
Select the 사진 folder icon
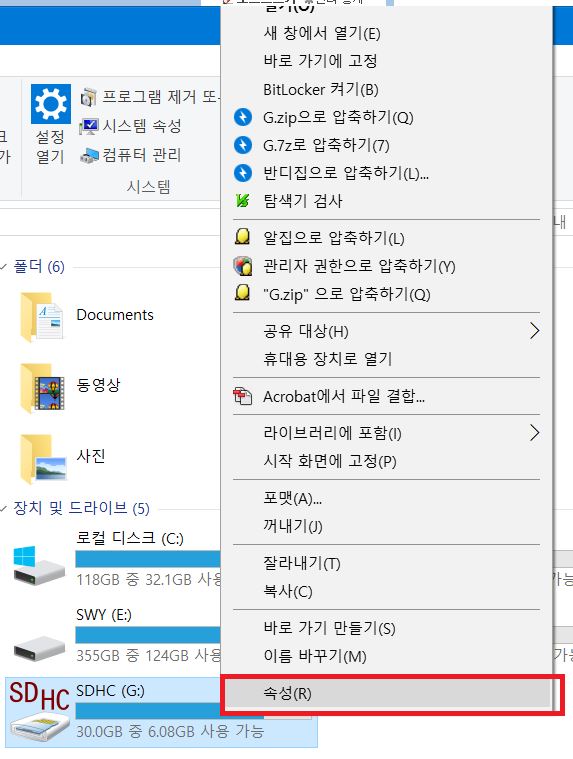pyautogui.click(x=43, y=458)
